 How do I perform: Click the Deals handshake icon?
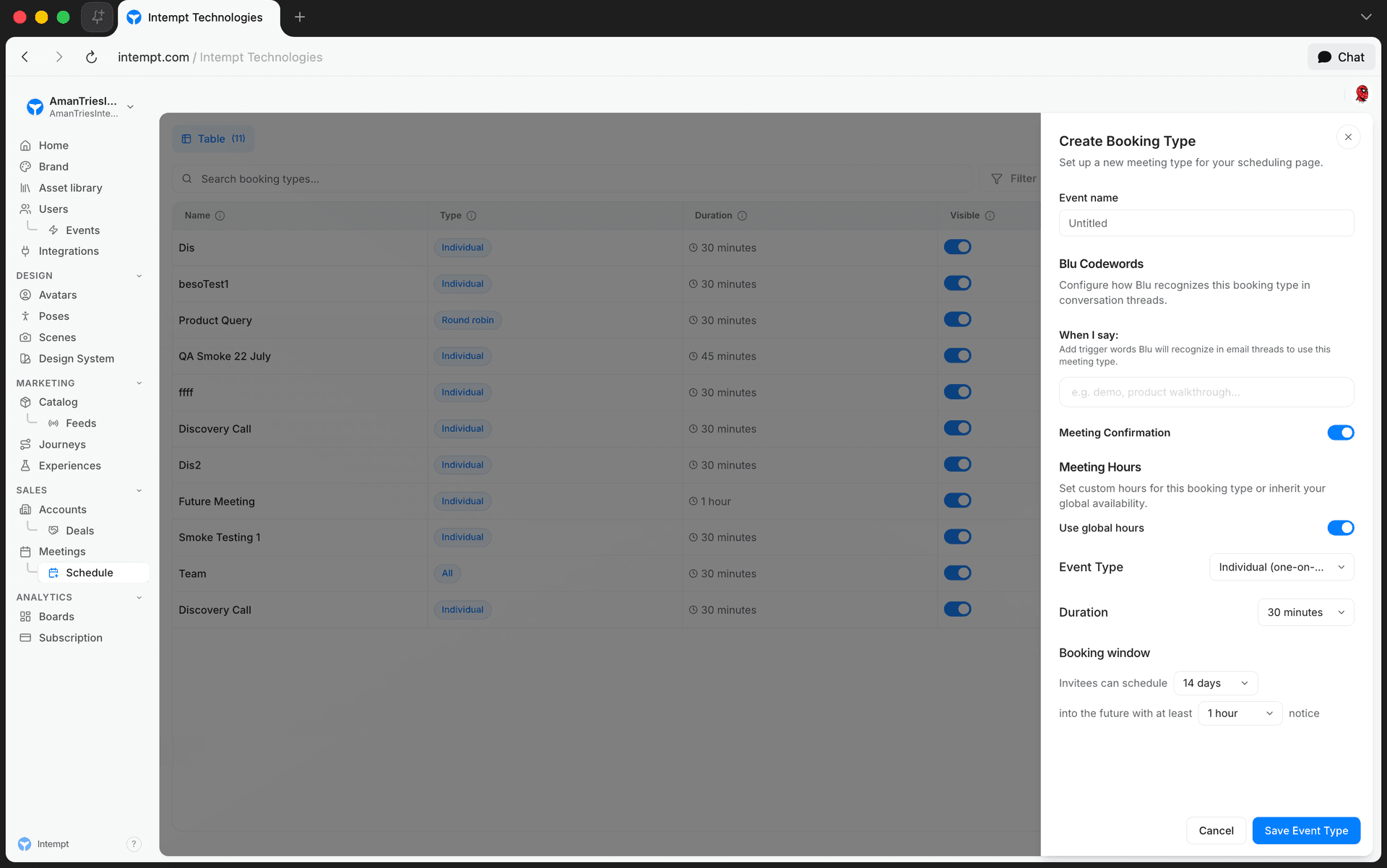tap(53, 530)
